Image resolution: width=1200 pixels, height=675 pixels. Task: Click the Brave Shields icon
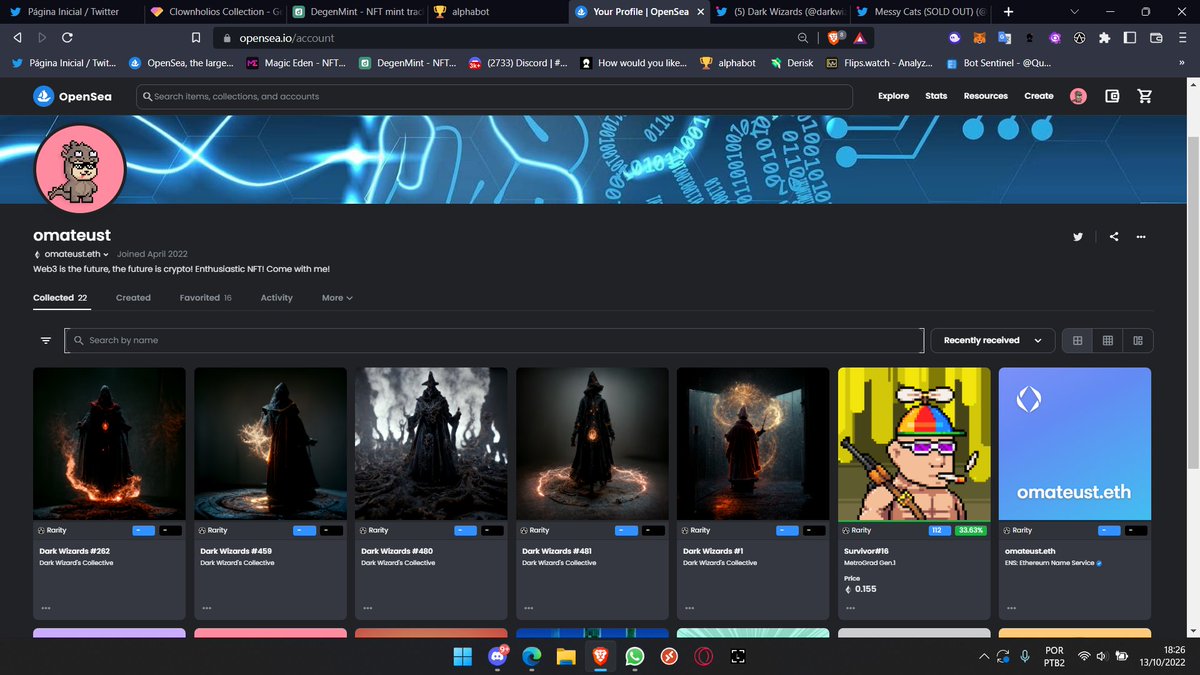pos(833,38)
